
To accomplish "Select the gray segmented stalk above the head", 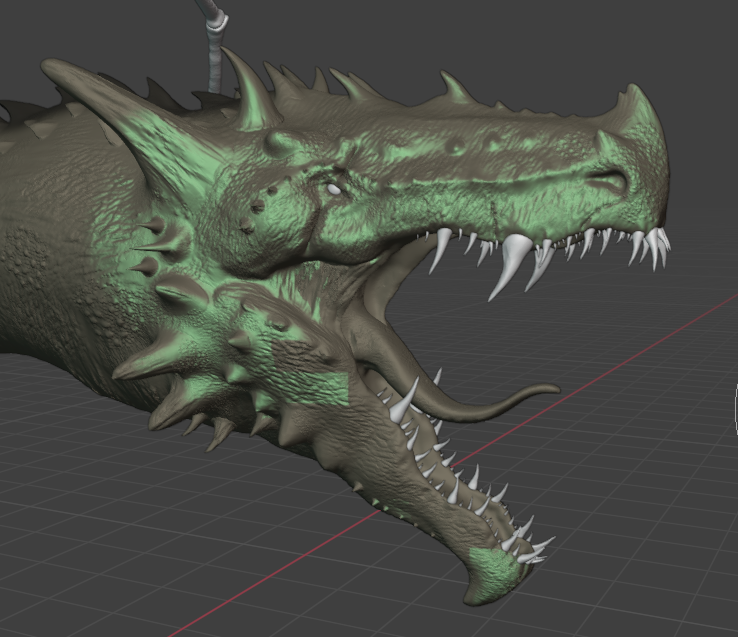I will tap(213, 45).
